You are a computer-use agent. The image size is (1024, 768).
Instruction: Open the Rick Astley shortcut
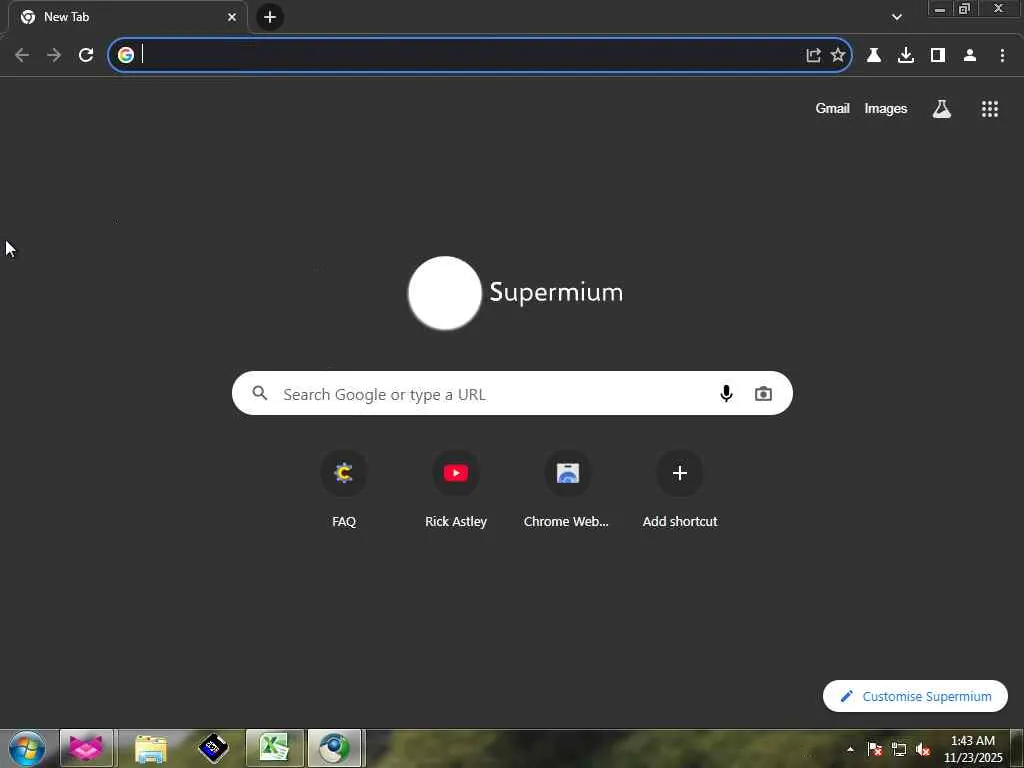[x=456, y=490]
